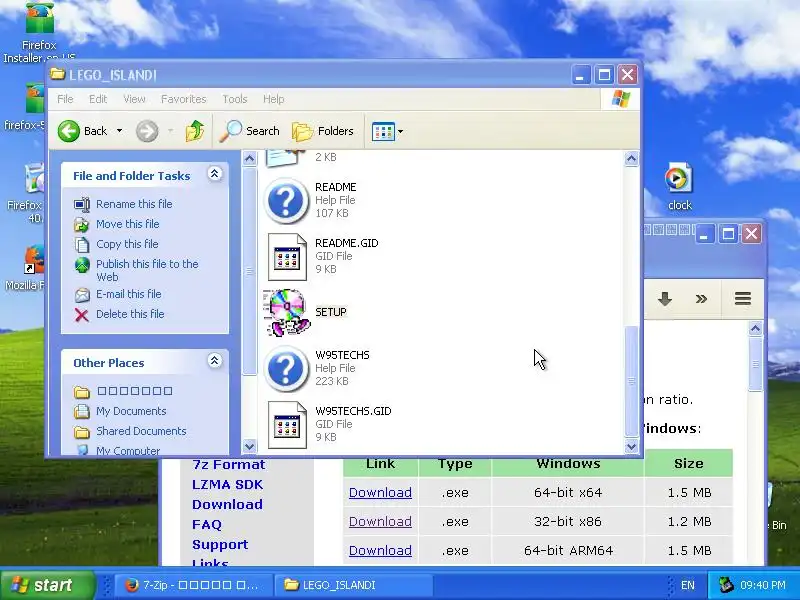Click Delete this file link
Viewport: 800px width, 600px height.
pyautogui.click(x=130, y=314)
